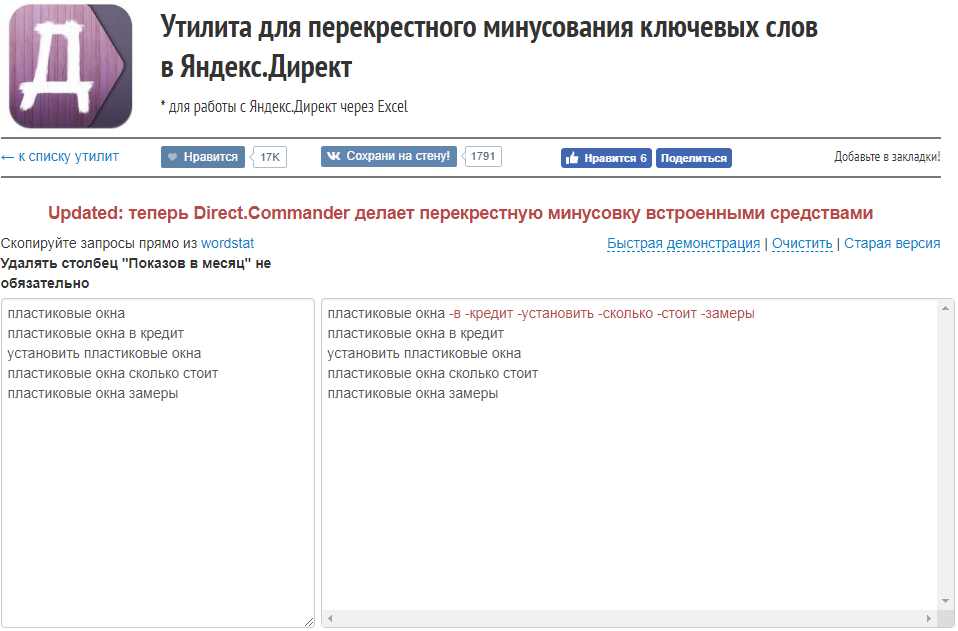Click result line 'пластиковые окна сколько стоит'

pos(433,373)
